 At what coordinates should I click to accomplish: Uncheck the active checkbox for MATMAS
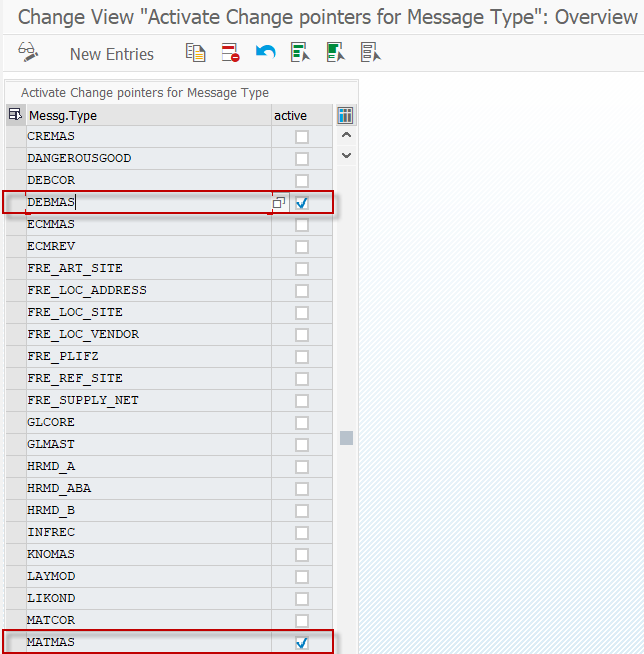(x=302, y=643)
